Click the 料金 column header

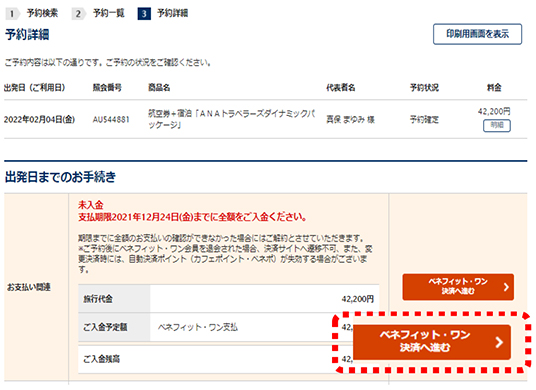tap(494, 88)
